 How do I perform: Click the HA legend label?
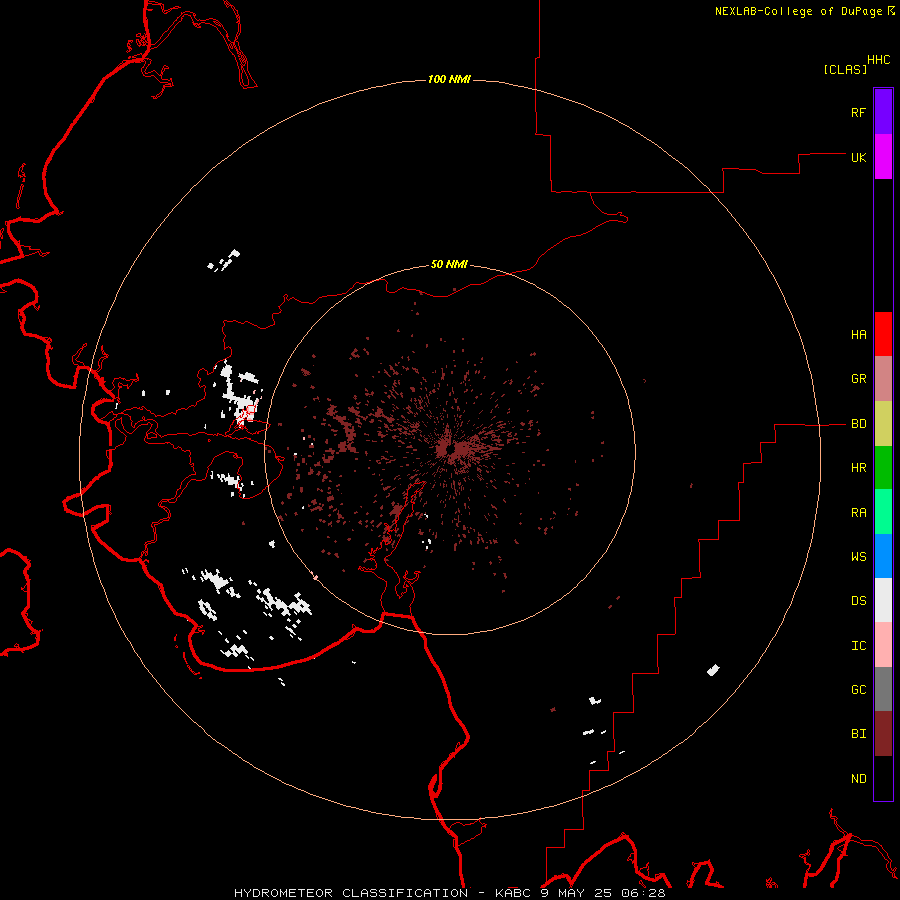858,335
